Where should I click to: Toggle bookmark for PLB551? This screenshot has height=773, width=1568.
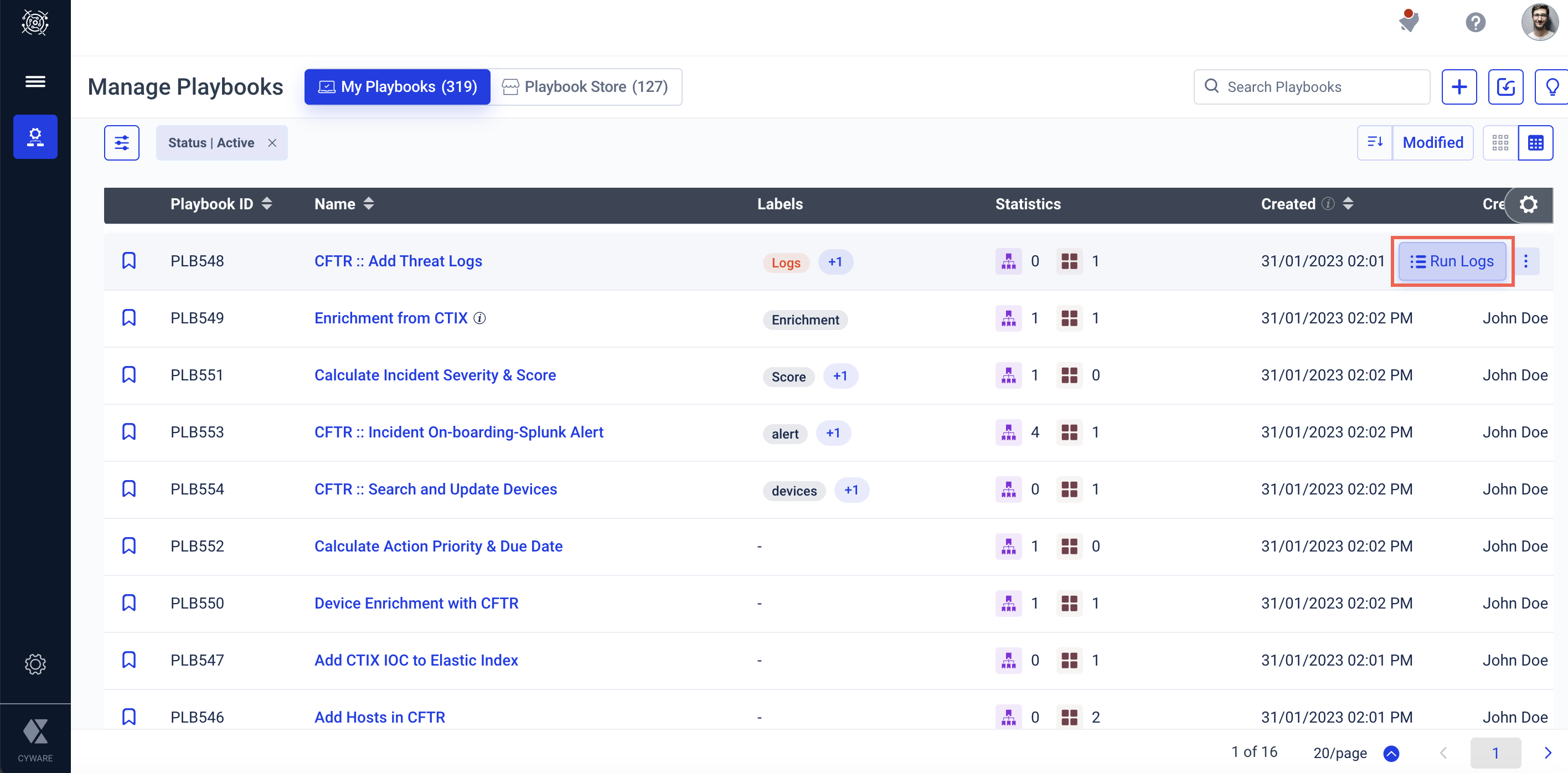[x=128, y=375]
